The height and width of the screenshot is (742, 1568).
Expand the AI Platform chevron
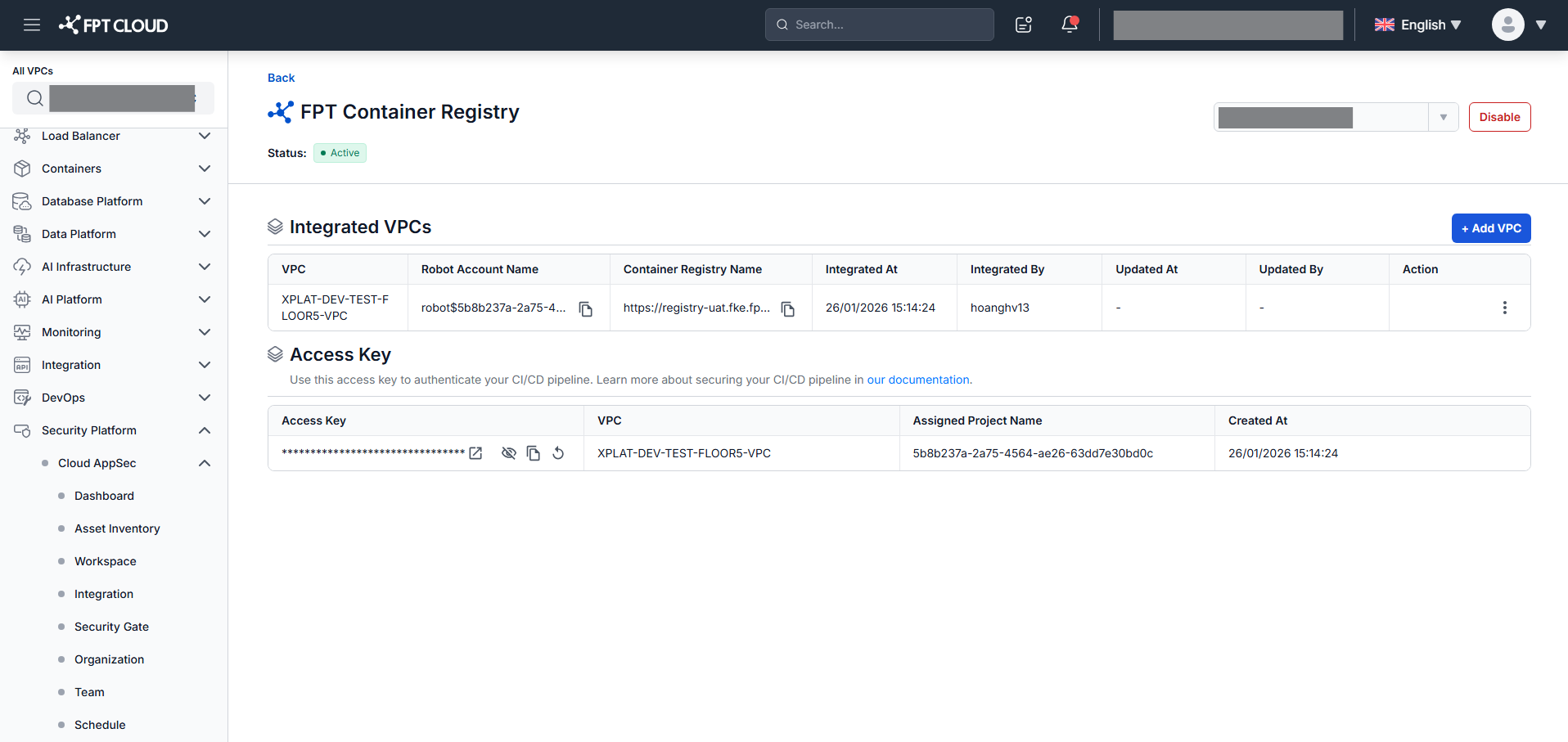[205, 299]
